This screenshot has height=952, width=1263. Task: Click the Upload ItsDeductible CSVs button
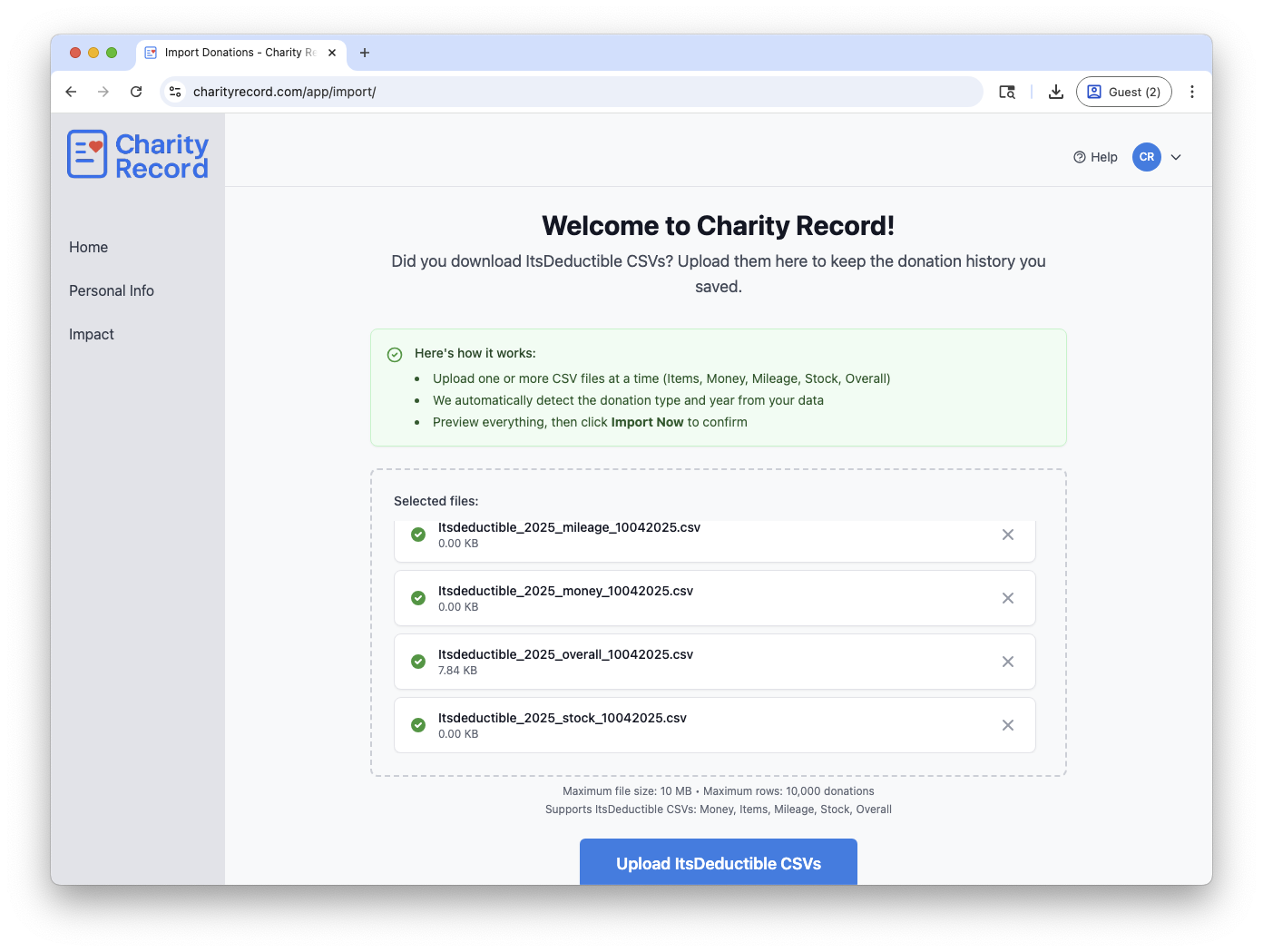[718, 863]
